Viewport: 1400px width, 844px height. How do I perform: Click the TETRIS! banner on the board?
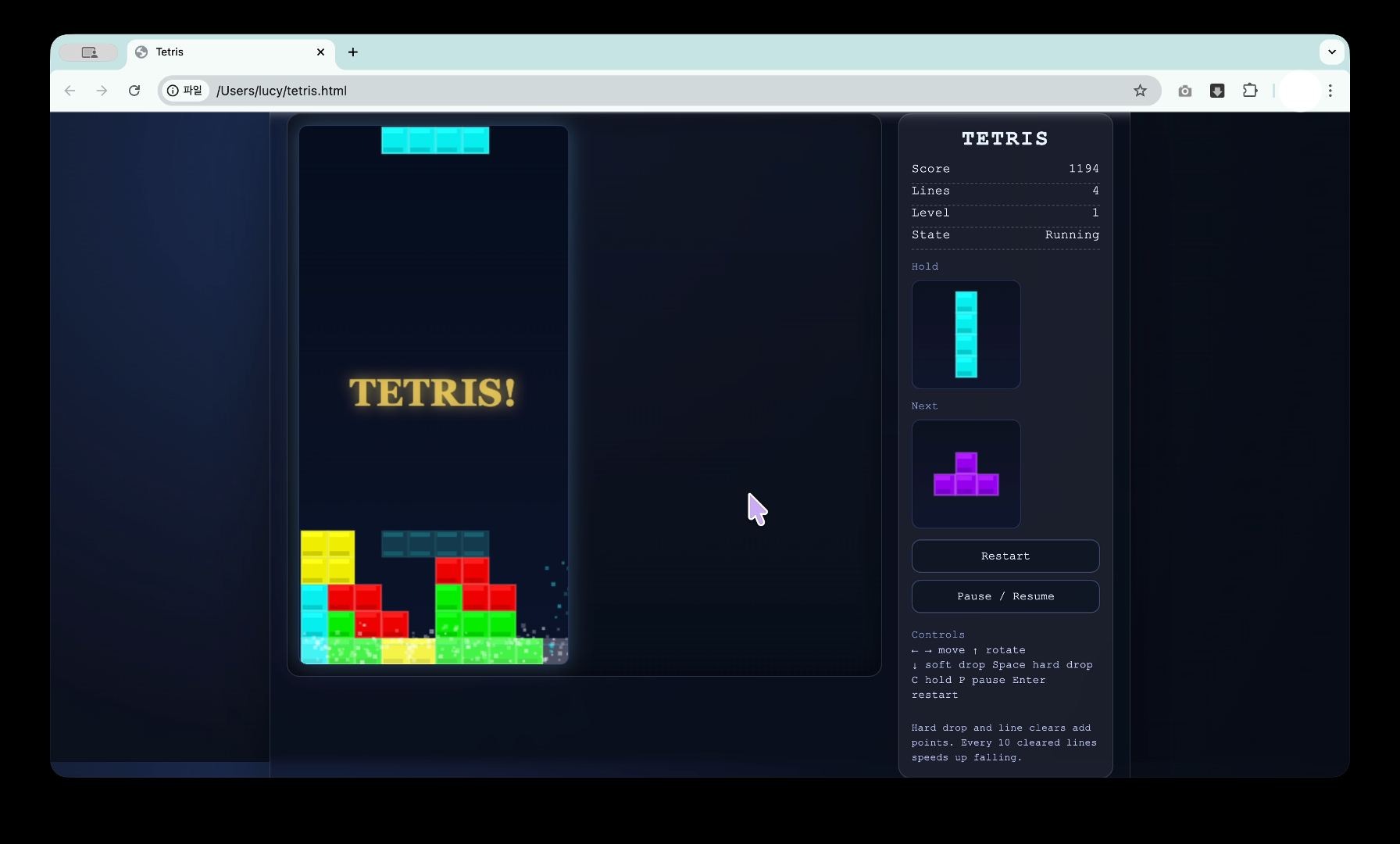(433, 392)
